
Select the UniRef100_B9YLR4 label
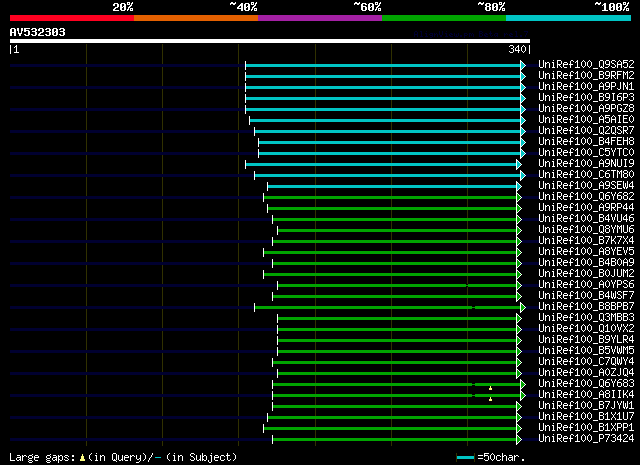pos(586,340)
